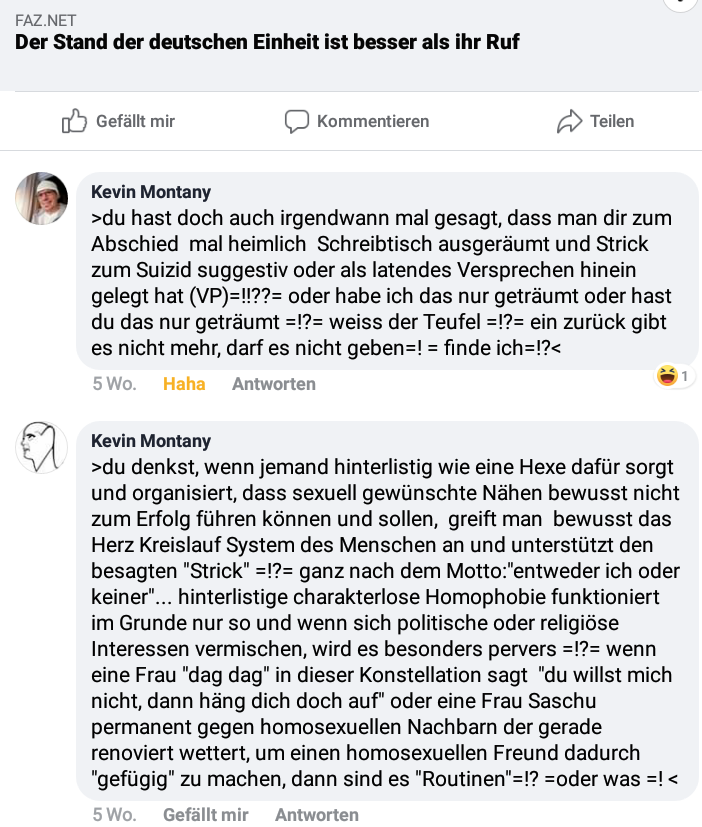Select Teilen text in post bar
702x827 pixels.
pos(612,121)
